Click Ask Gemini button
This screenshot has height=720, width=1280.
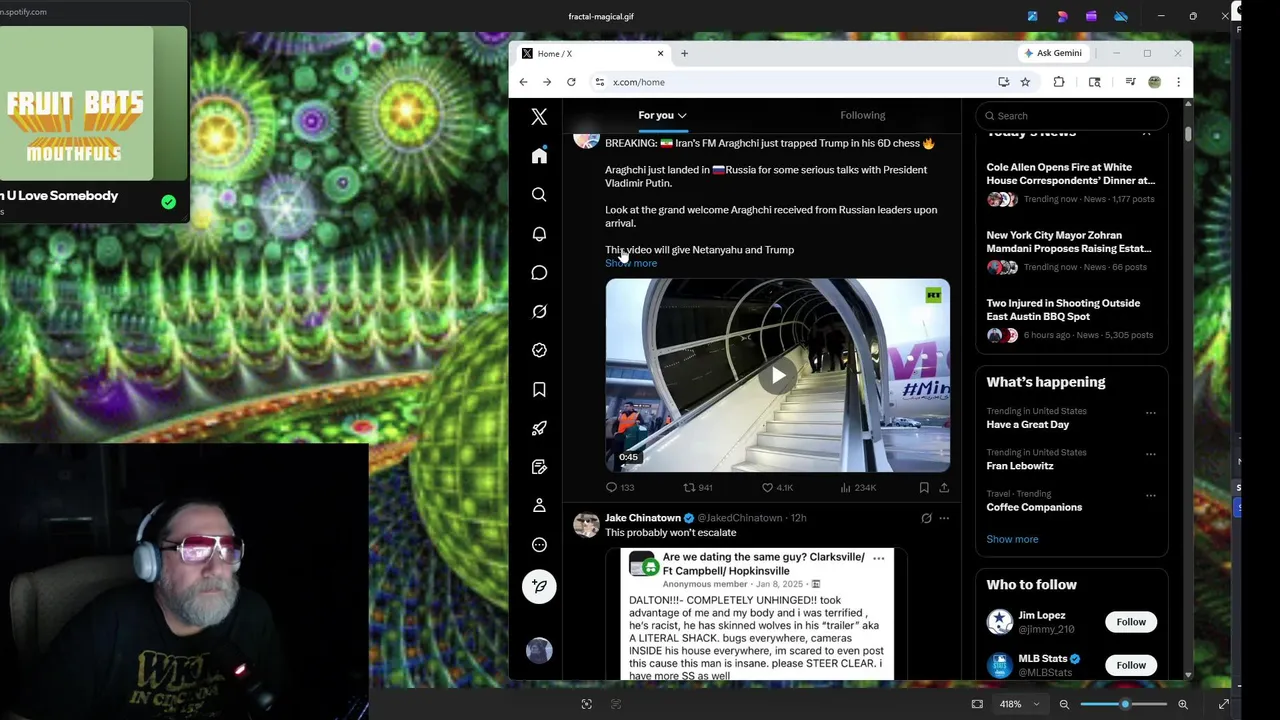coord(1052,53)
